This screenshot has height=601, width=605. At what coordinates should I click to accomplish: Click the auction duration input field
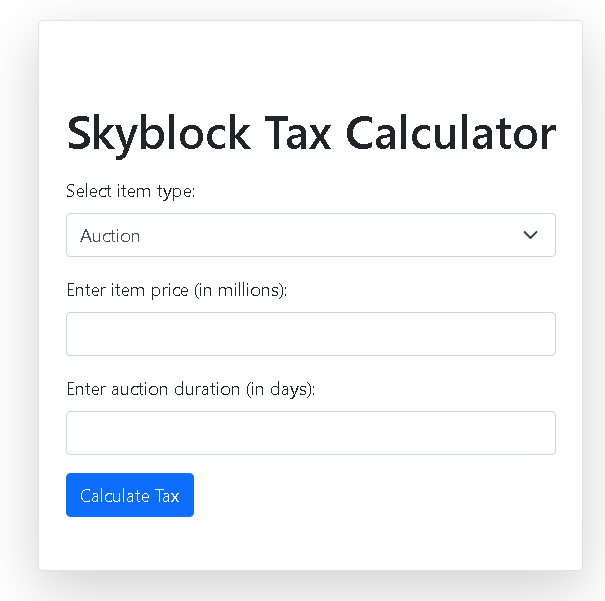pyautogui.click(x=310, y=433)
